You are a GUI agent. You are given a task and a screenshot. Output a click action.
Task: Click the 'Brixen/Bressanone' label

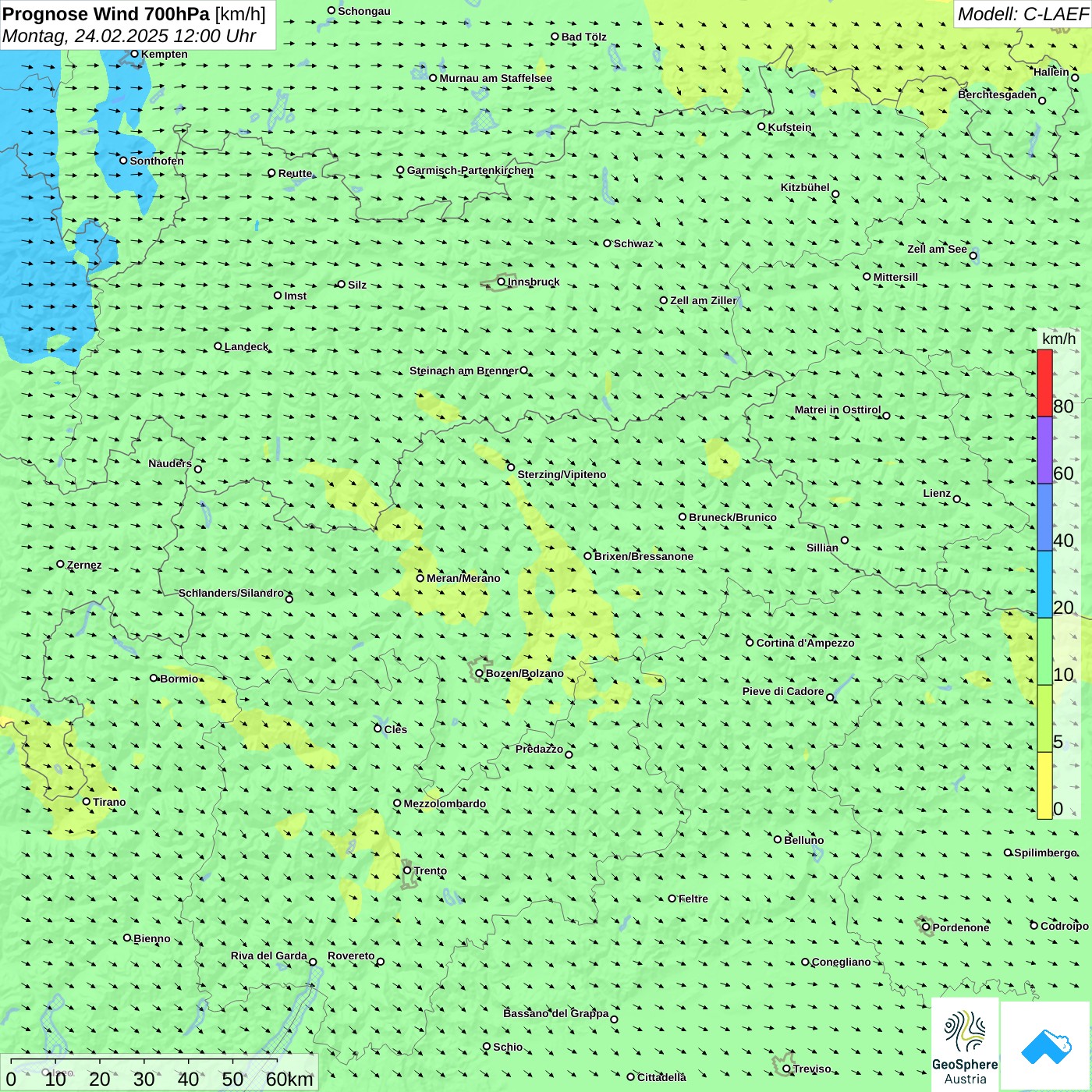point(643,556)
